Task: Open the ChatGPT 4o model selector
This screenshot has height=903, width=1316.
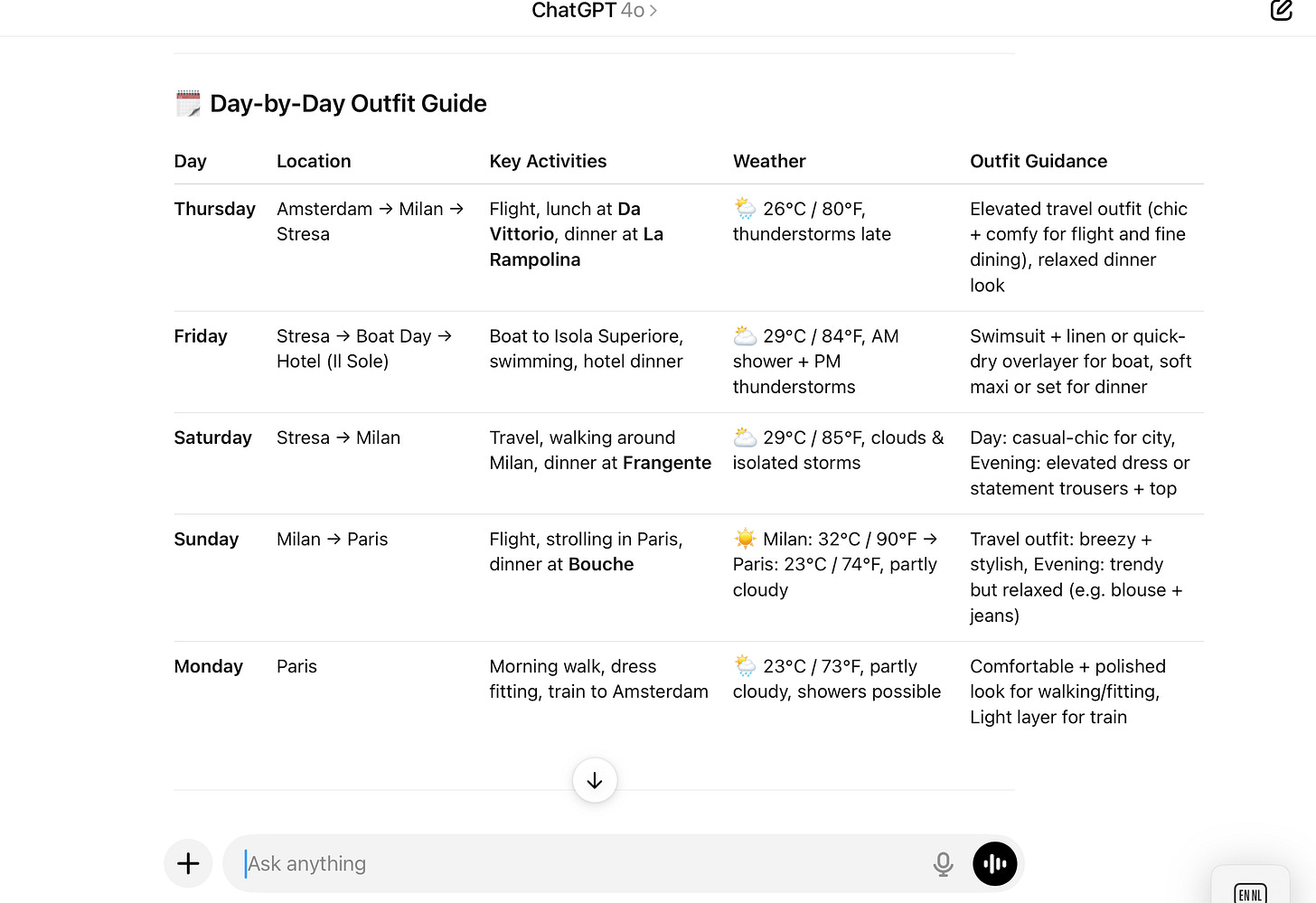Action: (x=594, y=11)
